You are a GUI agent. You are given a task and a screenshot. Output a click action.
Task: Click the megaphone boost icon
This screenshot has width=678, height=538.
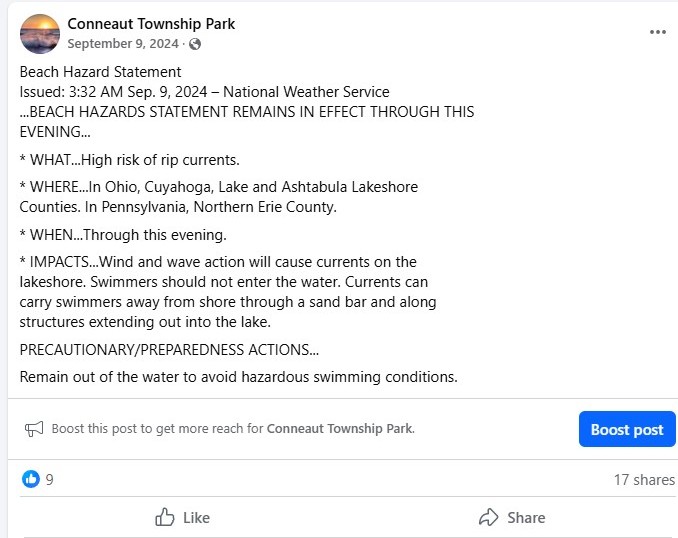(x=34, y=429)
